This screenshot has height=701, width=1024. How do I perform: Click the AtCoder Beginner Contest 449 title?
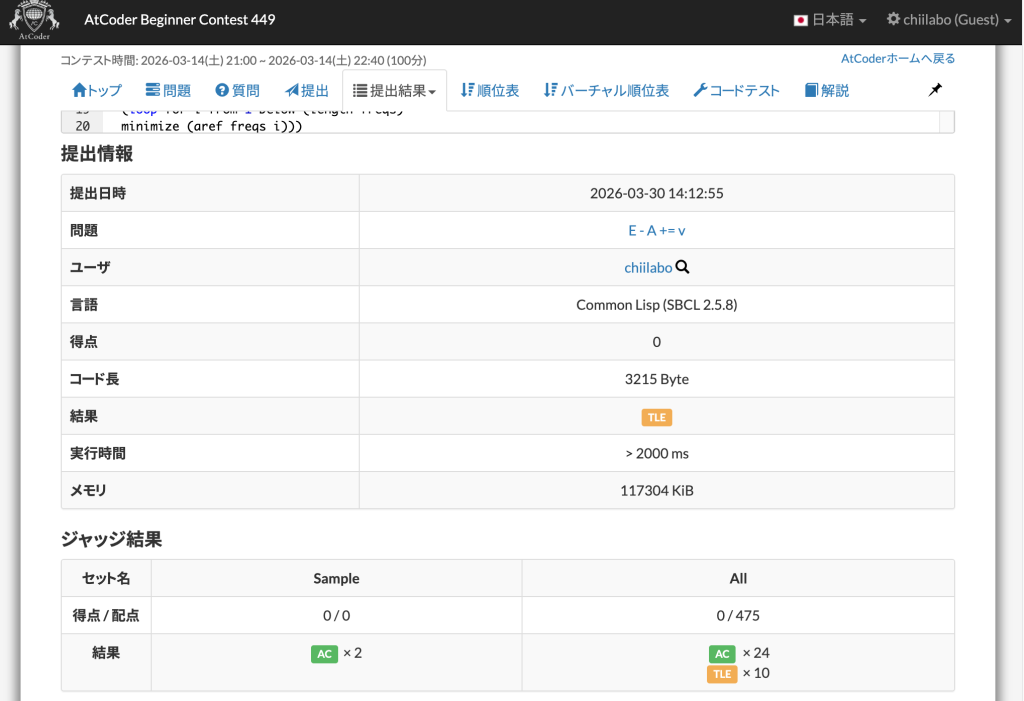(180, 20)
